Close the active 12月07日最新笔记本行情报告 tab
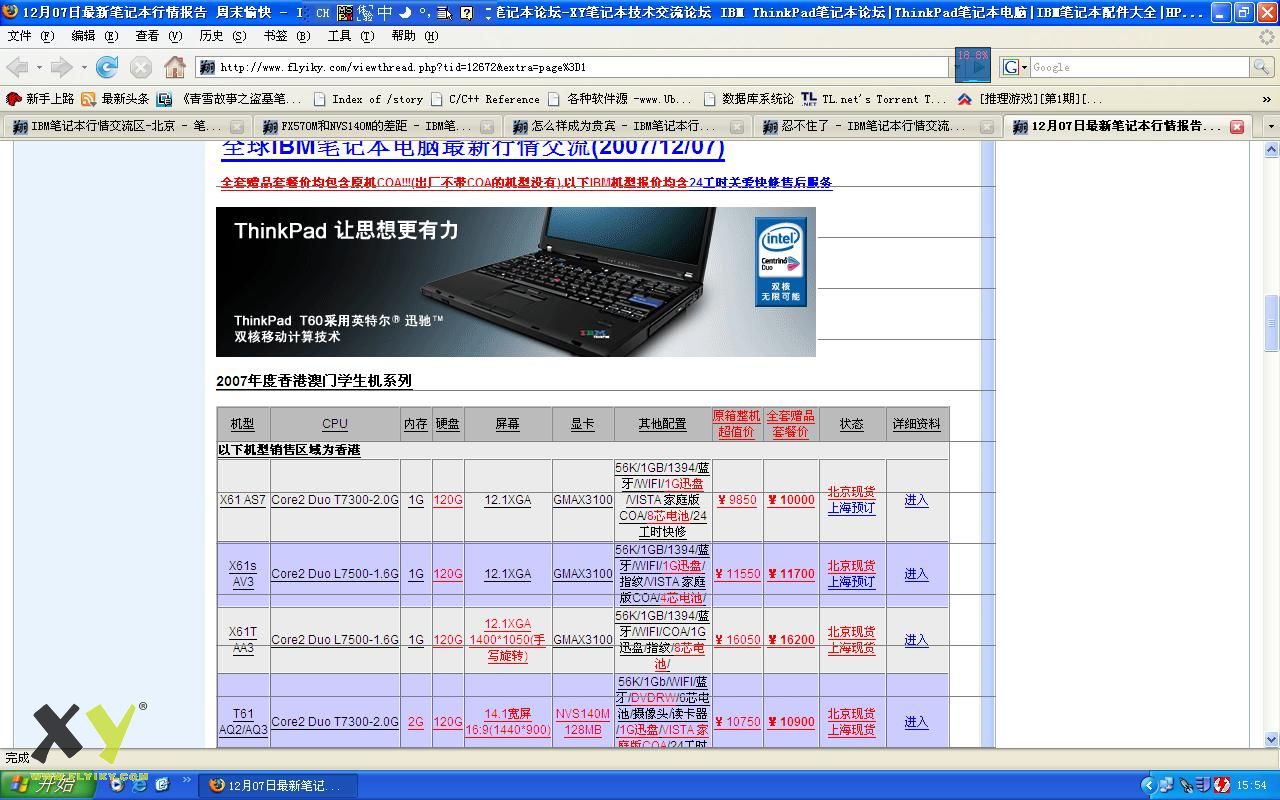This screenshot has width=1280, height=800. [1237, 127]
